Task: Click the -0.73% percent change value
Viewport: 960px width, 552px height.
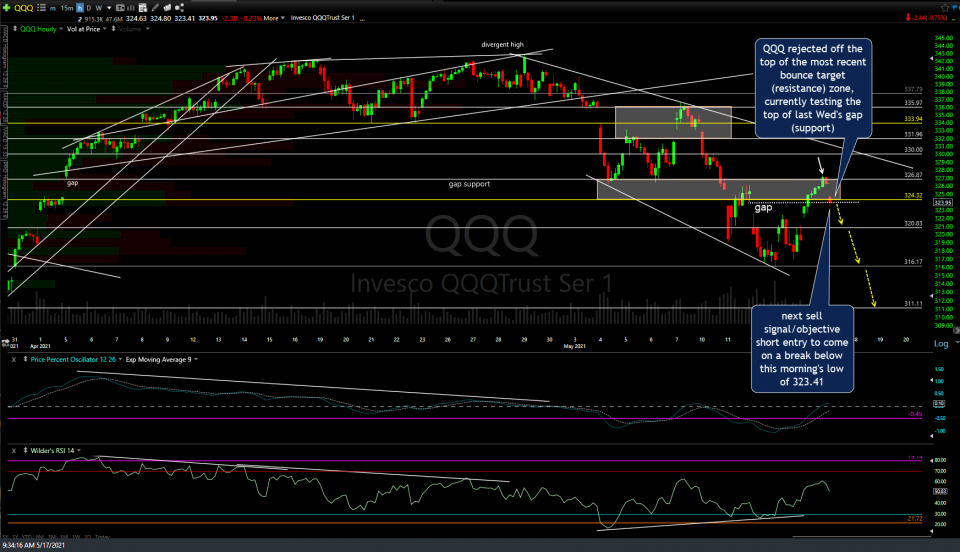Action: click(x=252, y=18)
